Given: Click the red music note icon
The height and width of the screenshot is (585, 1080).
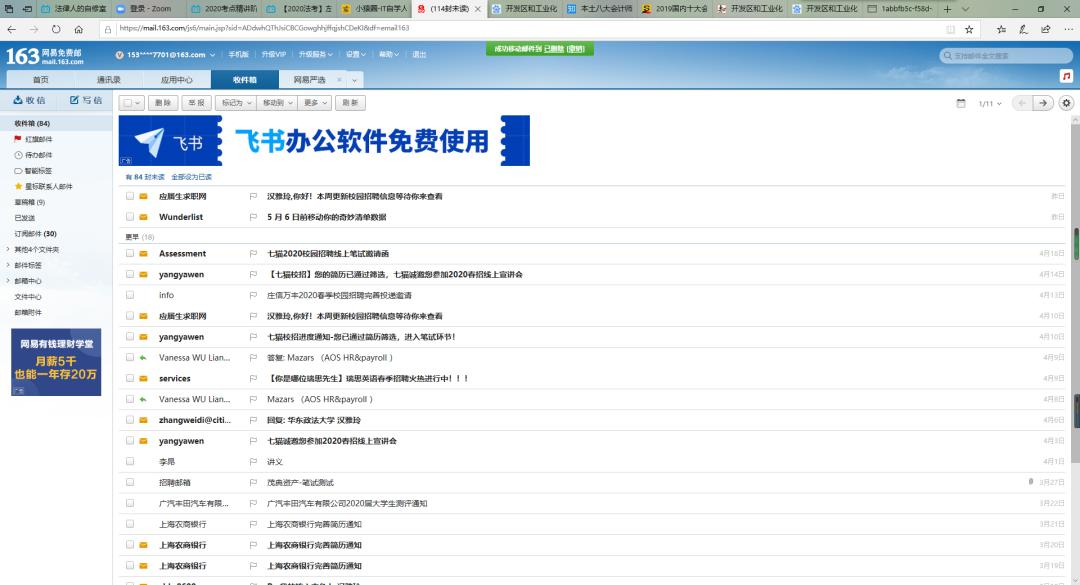Looking at the screenshot, I should click(x=1066, y=76).
